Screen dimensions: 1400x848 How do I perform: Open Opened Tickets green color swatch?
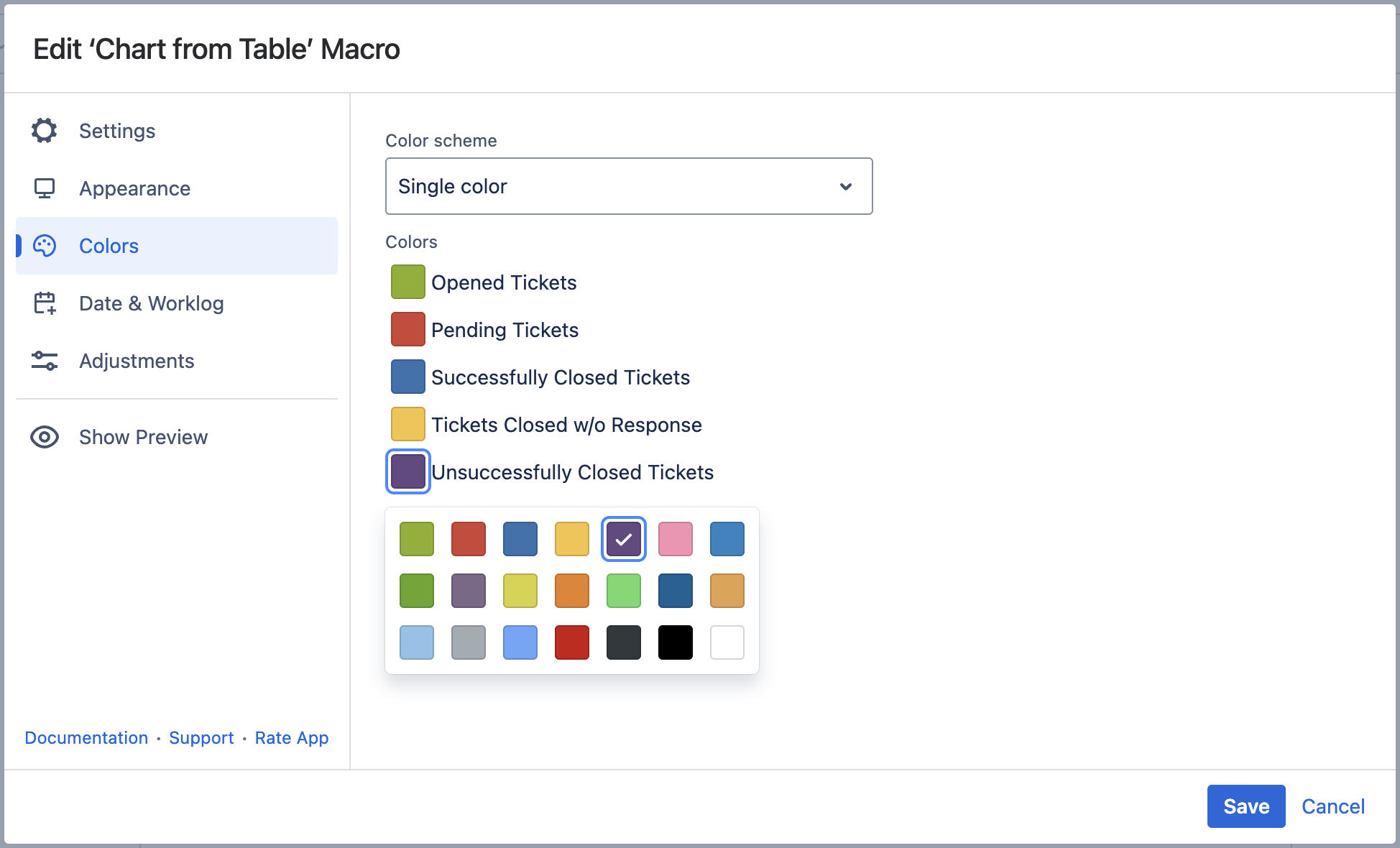point(407,282)
